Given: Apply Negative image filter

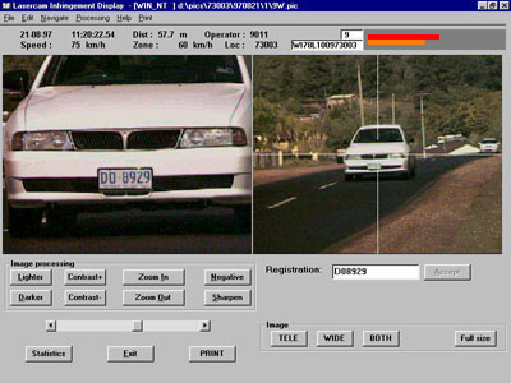Looking at the screenshot, I should pos(227,277).
